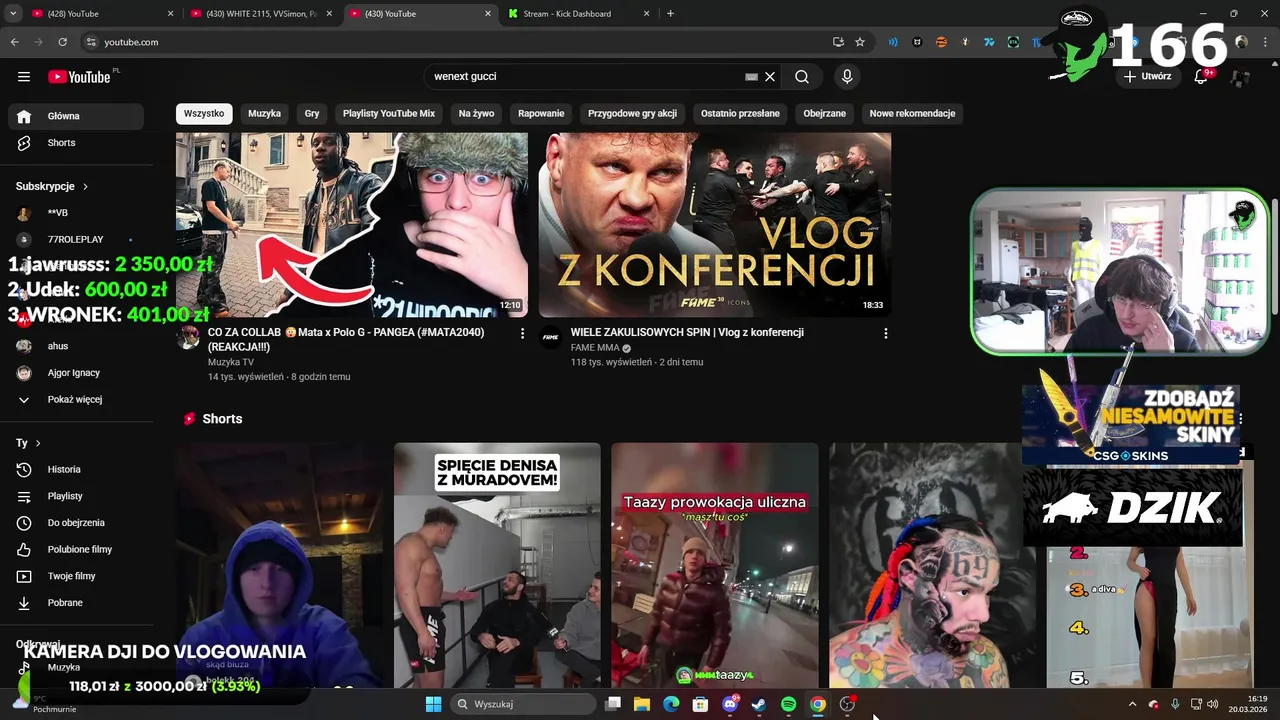This screenshot has height=720, width=1280.
Task: Open Spotify from the taskbar
Action: click(788, 704)
